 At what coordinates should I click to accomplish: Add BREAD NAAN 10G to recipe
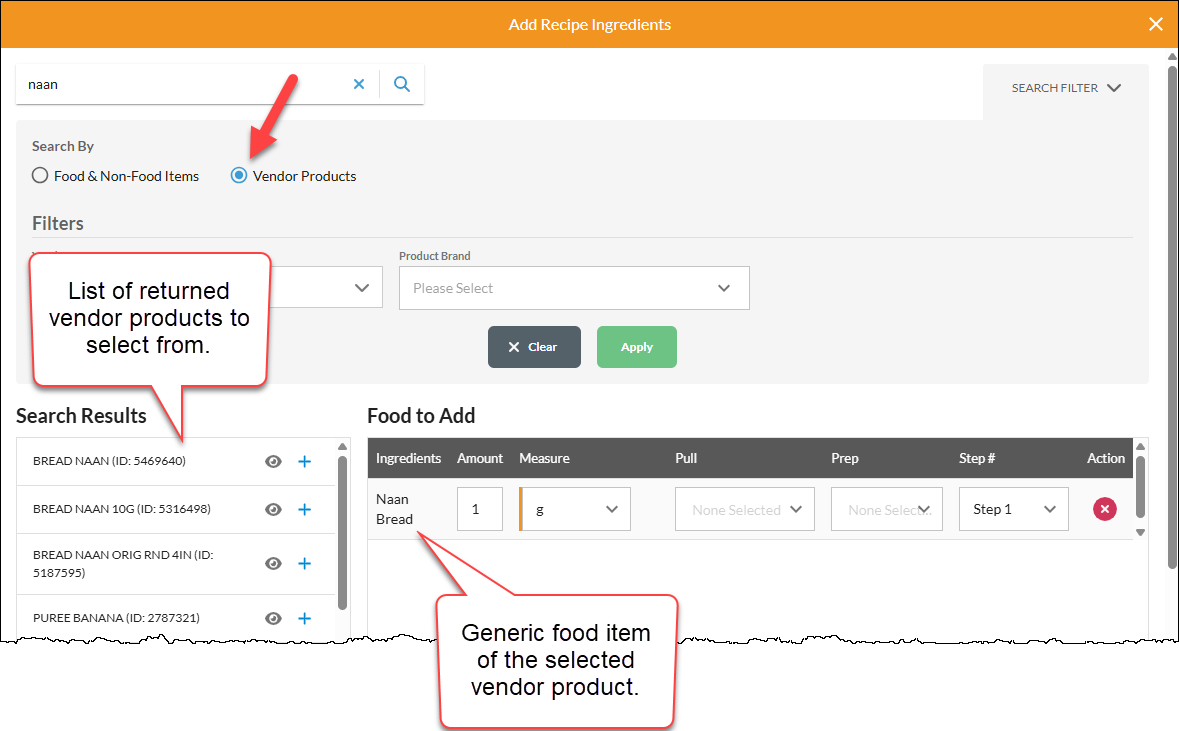pyautogui.click(x=305, y=510)
